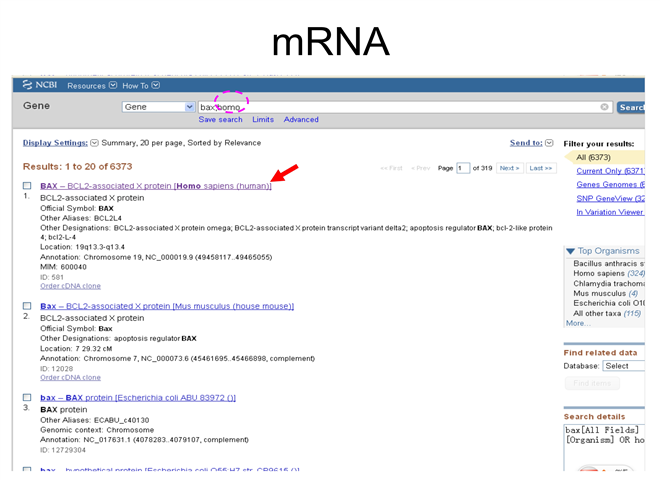Expand the Display Settings options
This screenshot has width=660, height=480.
95,143
